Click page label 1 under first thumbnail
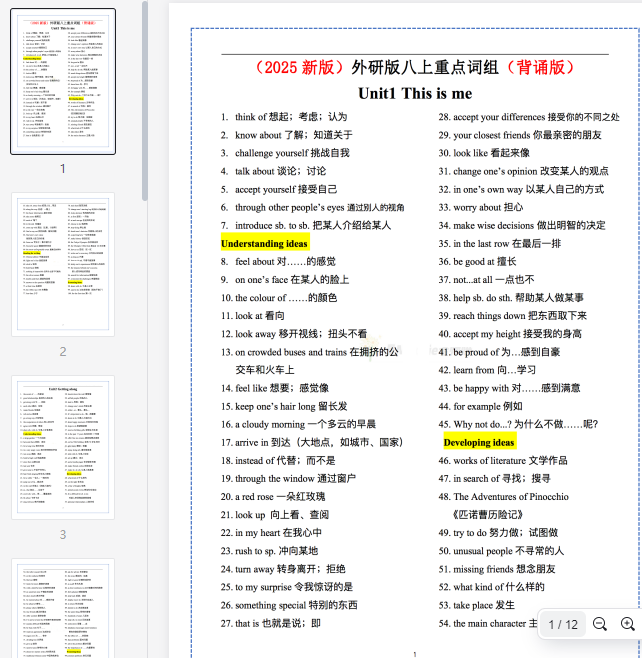Screen dimensions: 642x658 coord(62,168)
